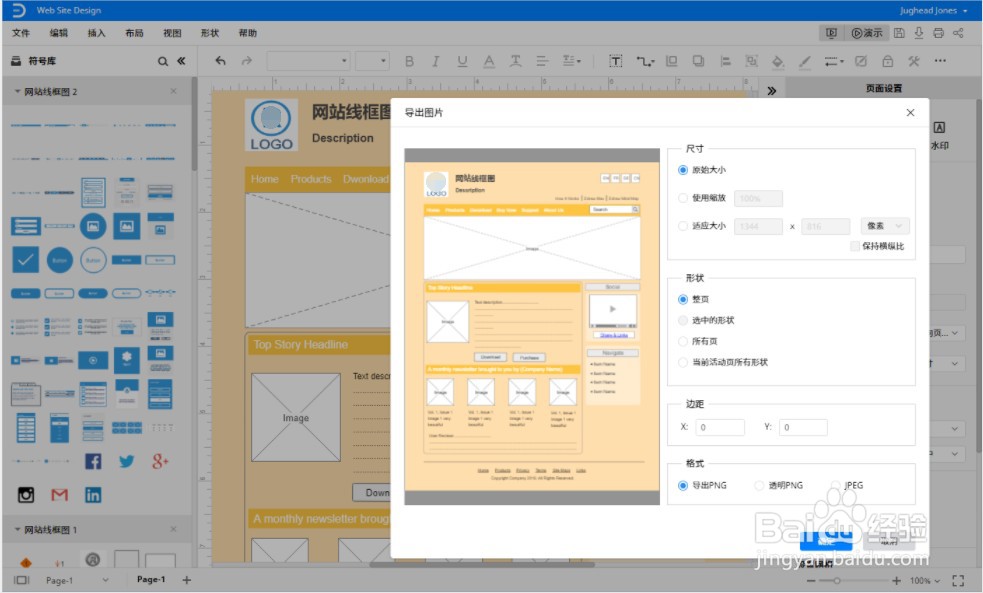Open the 视图 menu
This screenshot has height=593, width=983.
click(x=172, y=33)
